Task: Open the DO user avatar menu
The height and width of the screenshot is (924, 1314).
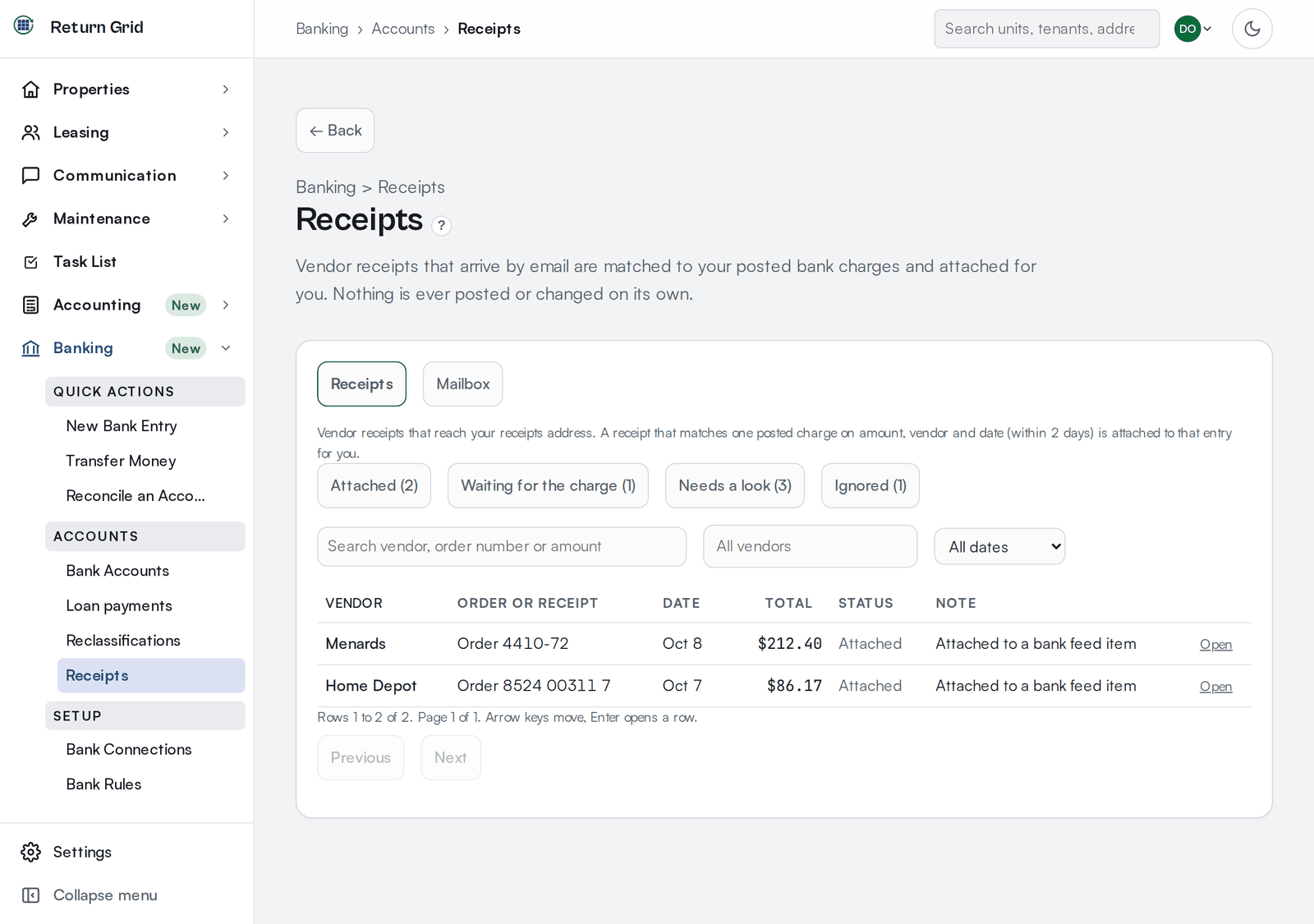Action: click(x=1193, y=29)
